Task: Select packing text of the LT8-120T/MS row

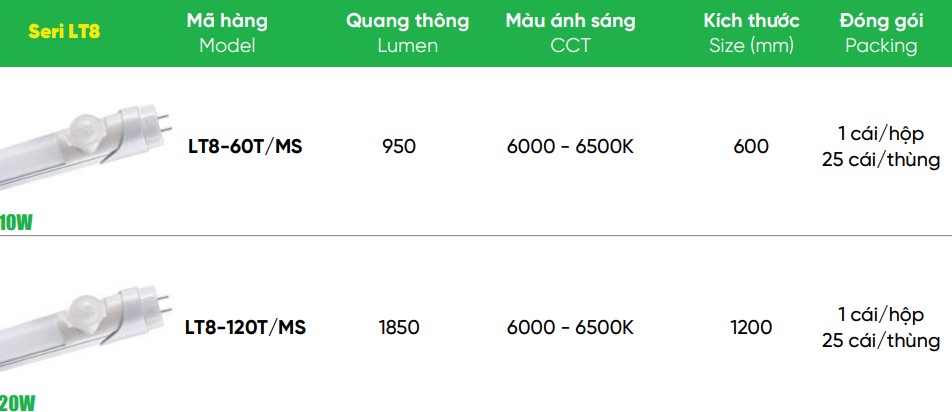Action: tap(881, 328)
